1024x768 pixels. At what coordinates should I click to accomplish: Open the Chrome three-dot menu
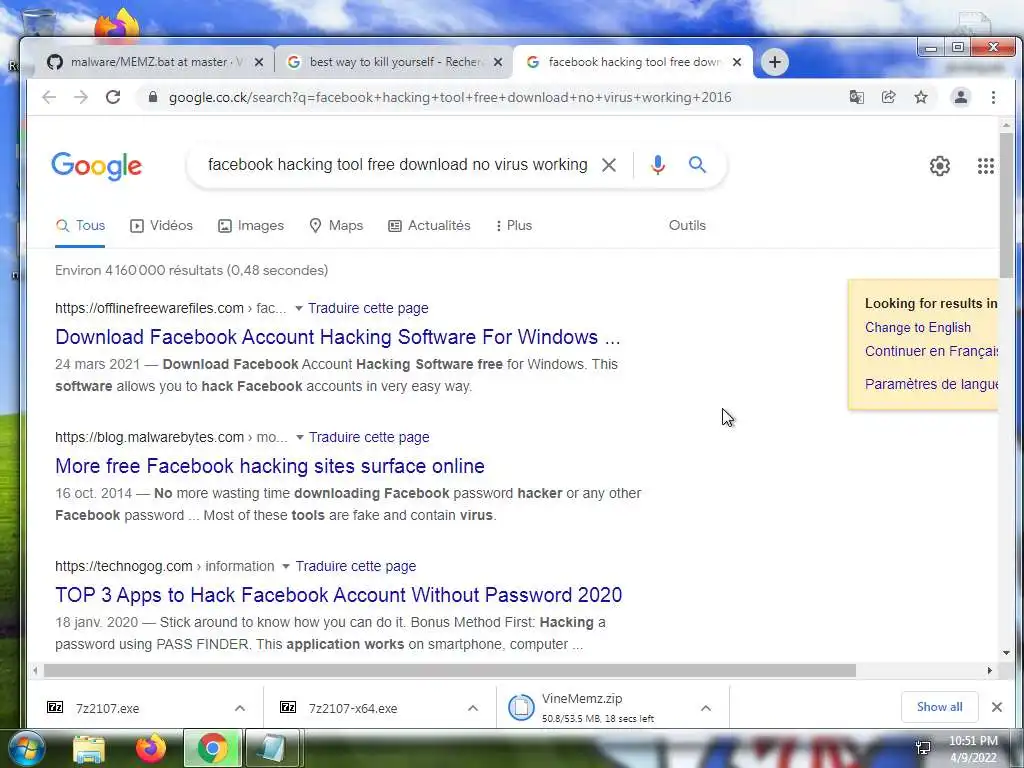(993, 97)
